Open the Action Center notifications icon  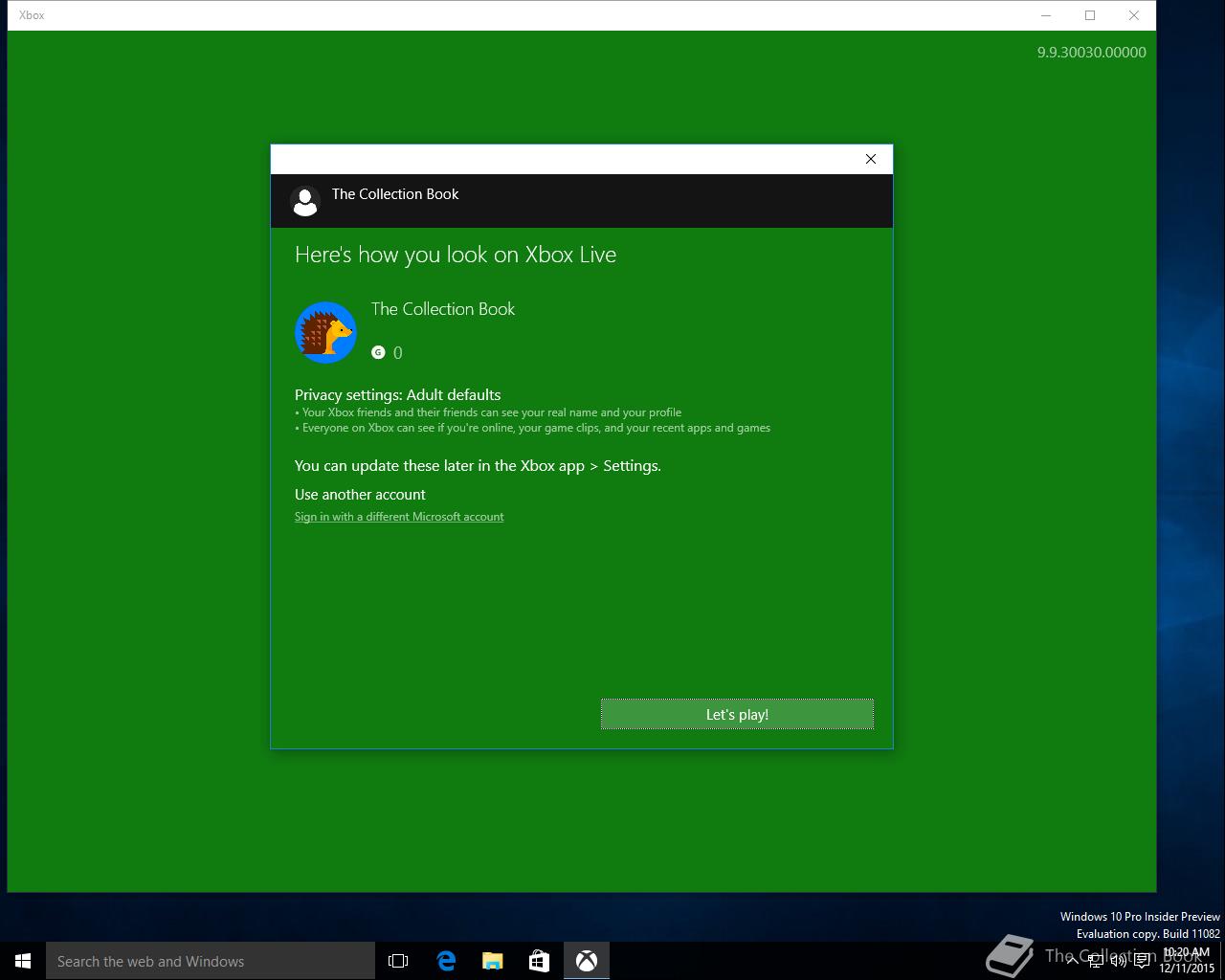pyautogui.click(x=1142, y=961)
